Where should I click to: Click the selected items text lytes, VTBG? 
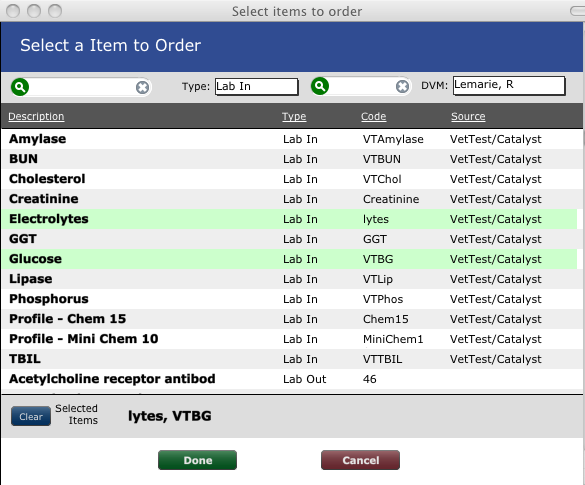170,416
